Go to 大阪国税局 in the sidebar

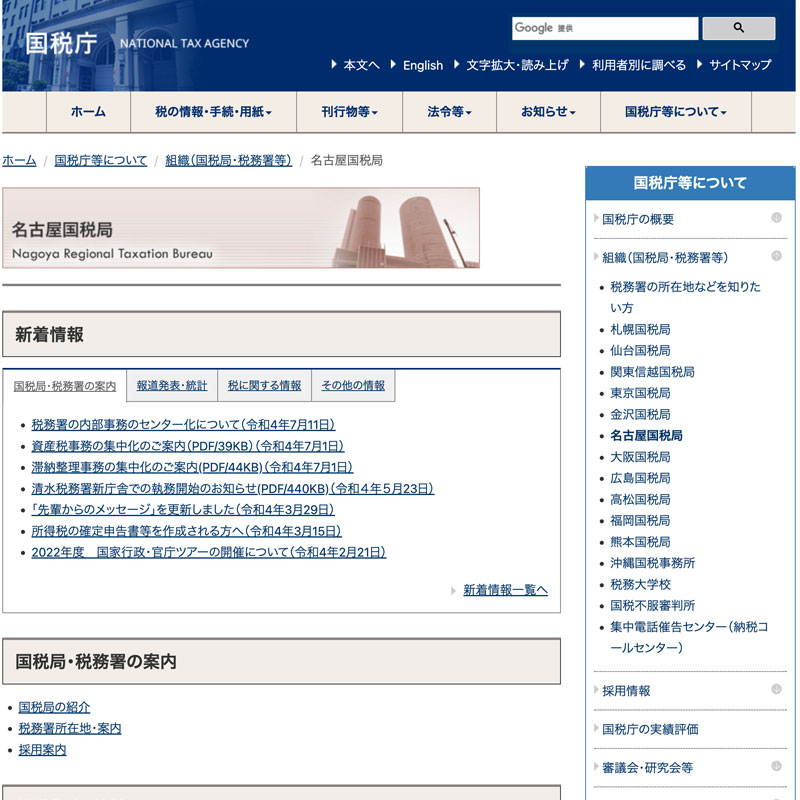(x=640, y=457)
